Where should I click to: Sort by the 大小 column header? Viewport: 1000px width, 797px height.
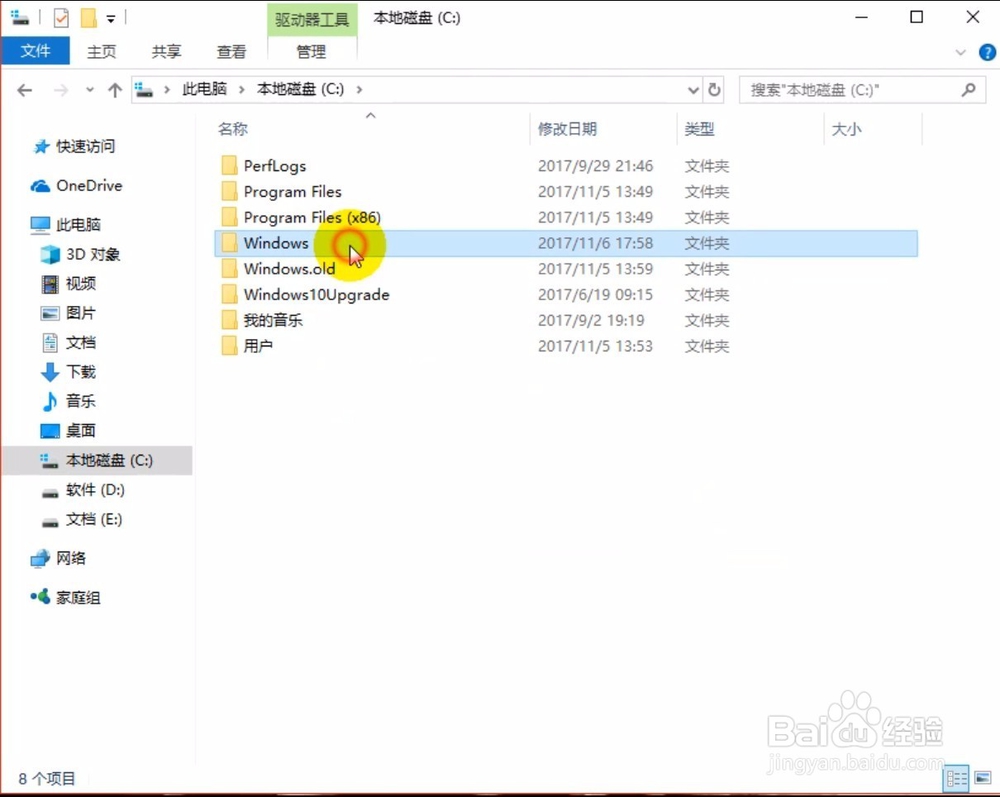click(846, 129)
